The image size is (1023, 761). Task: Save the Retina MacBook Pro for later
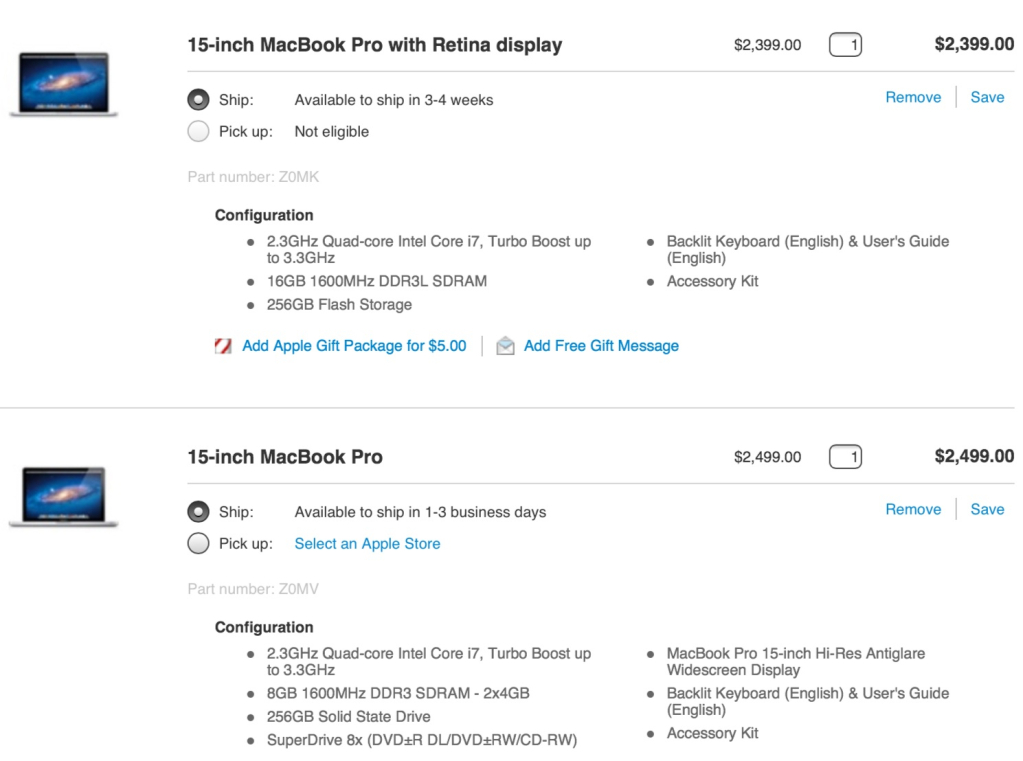click(987, 97)
